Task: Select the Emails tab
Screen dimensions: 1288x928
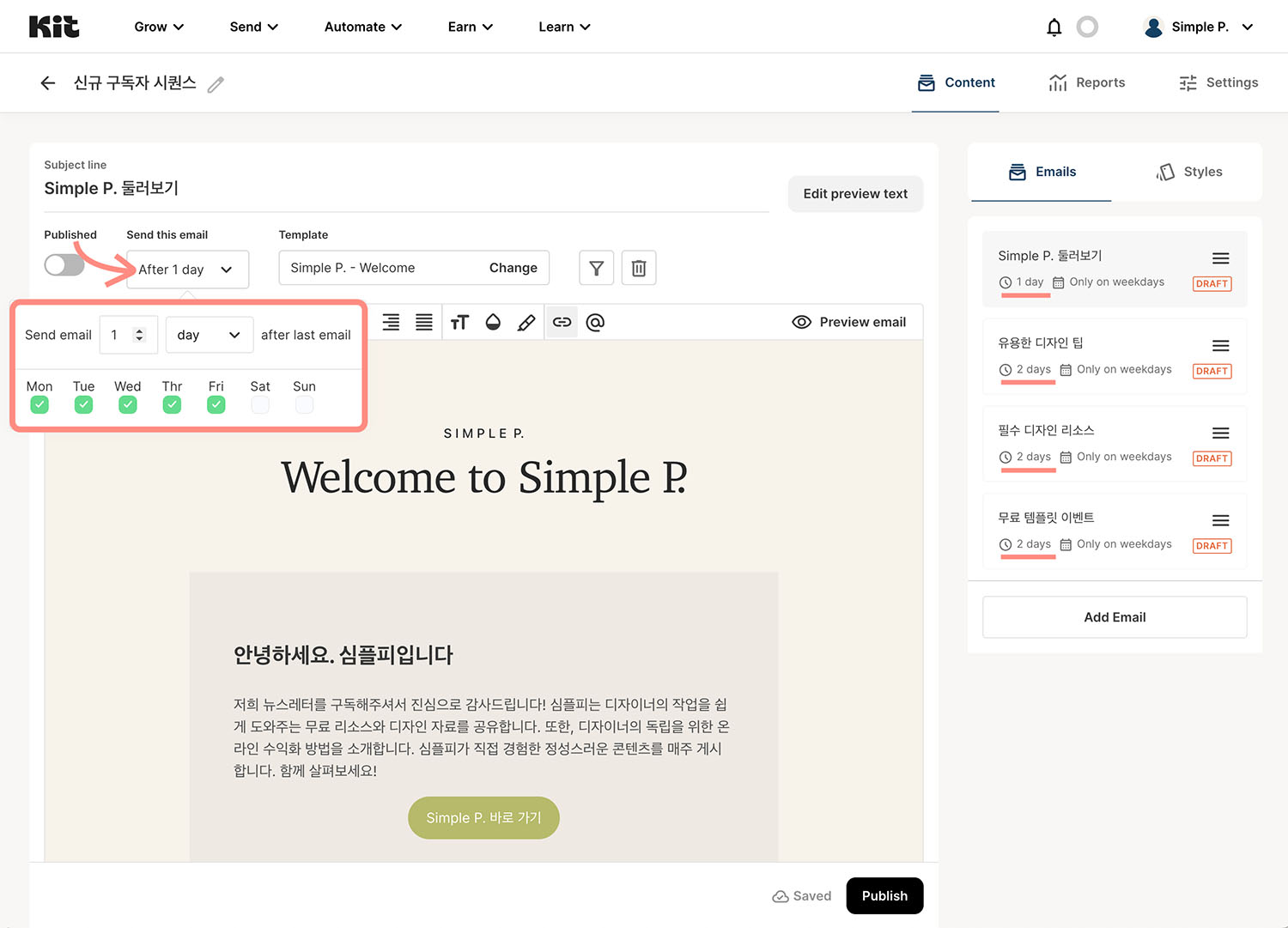Action: (1042, 172)
